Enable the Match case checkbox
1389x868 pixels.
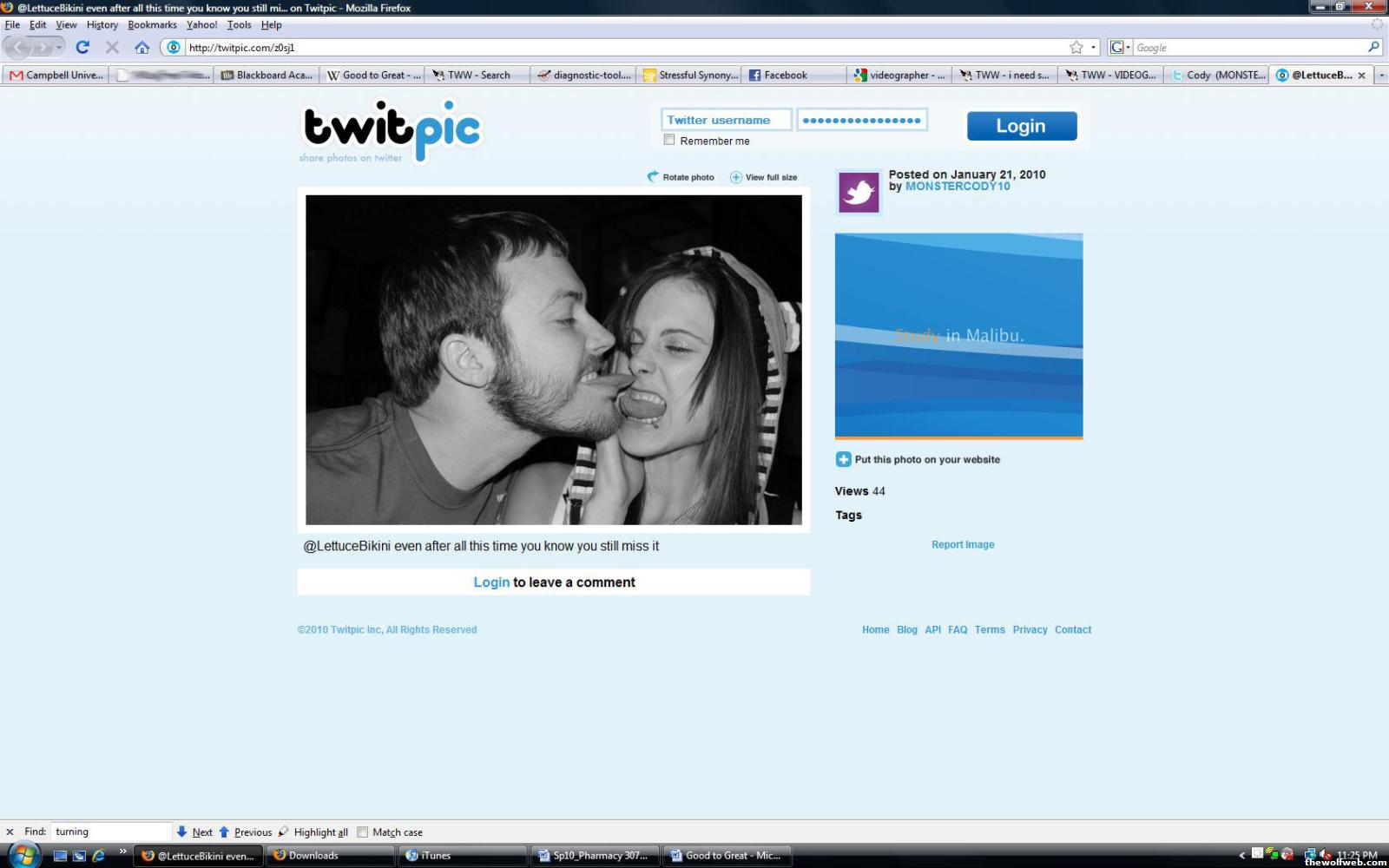click(x=363, y=832)
